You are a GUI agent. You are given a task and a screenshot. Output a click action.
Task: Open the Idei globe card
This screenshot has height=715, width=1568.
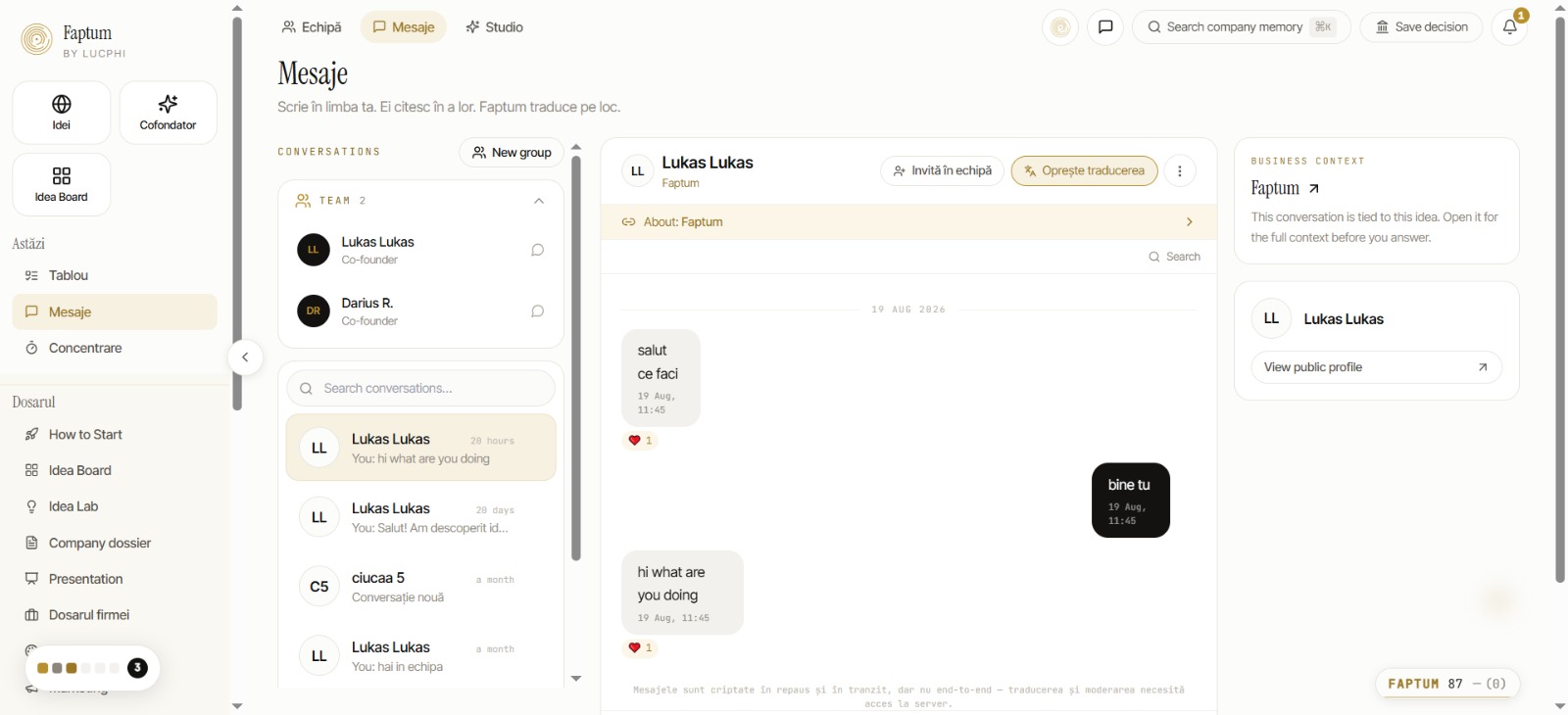pos(62,113)
